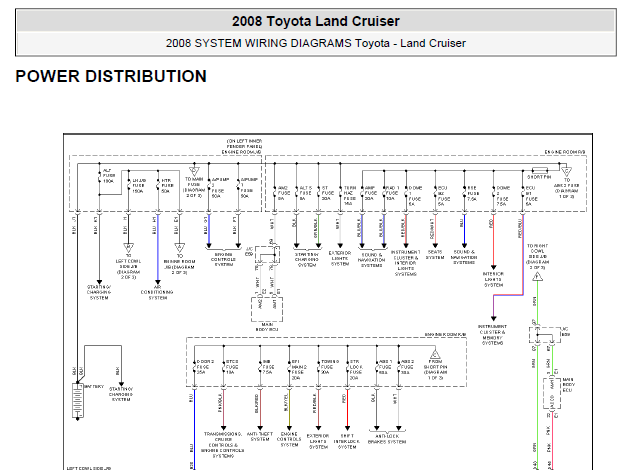Click the A/PUMP 1 fuse label

pyautogui.click(x=249, y=188)
